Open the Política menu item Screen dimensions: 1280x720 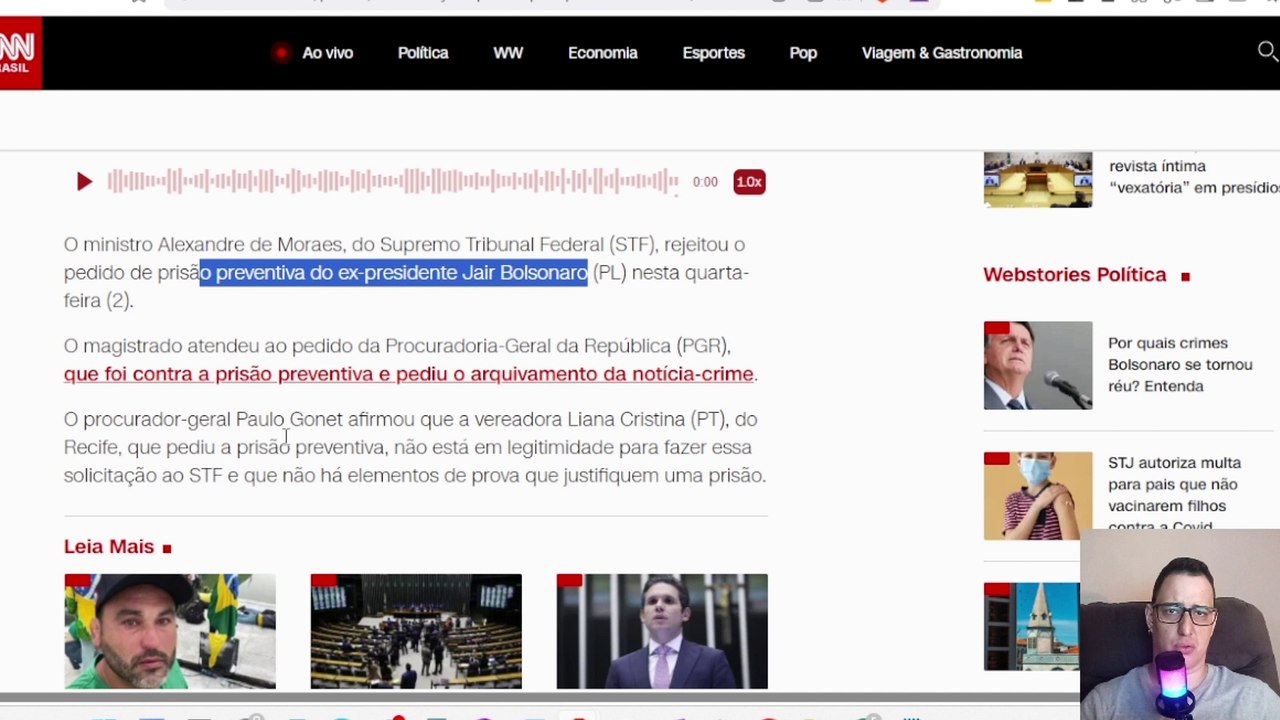tap(423, 53)
